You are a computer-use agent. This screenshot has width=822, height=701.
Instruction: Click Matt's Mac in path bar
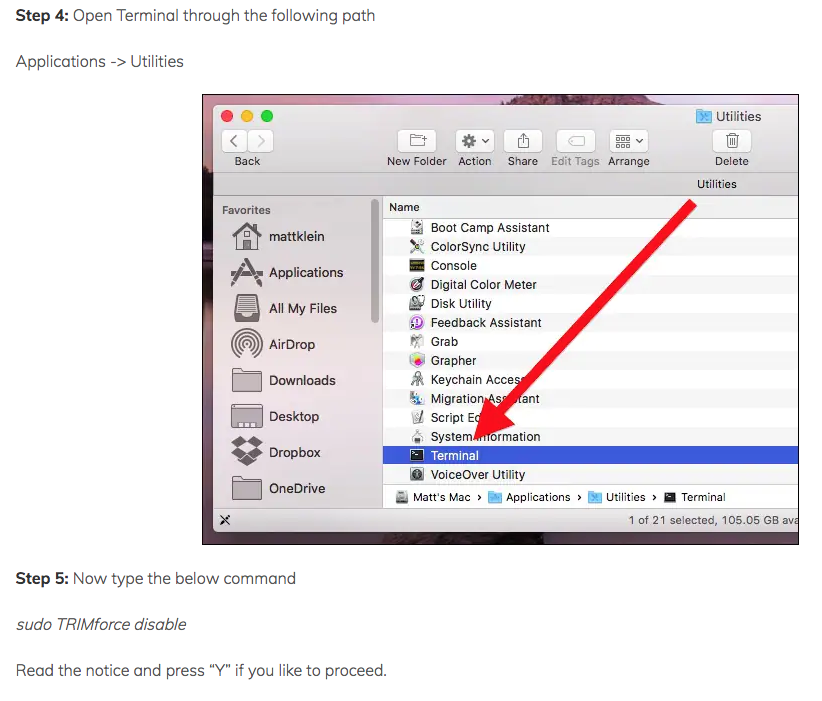click(x=434, y=497)
